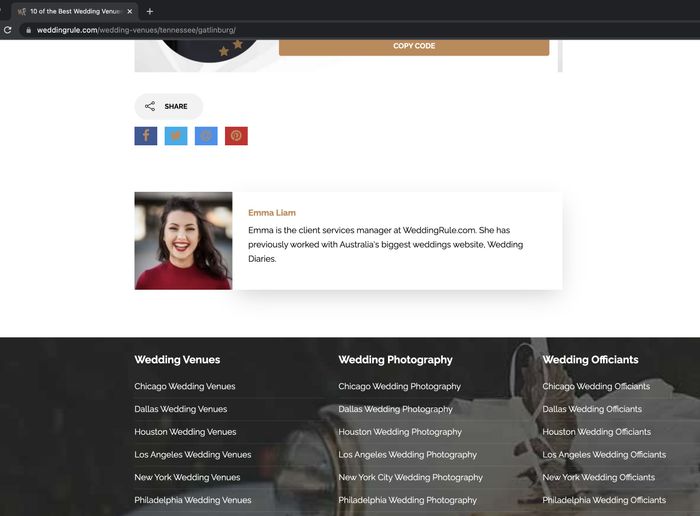Click the author bio text about Emma
Screen dimensions: 700x516
(386, 244)
